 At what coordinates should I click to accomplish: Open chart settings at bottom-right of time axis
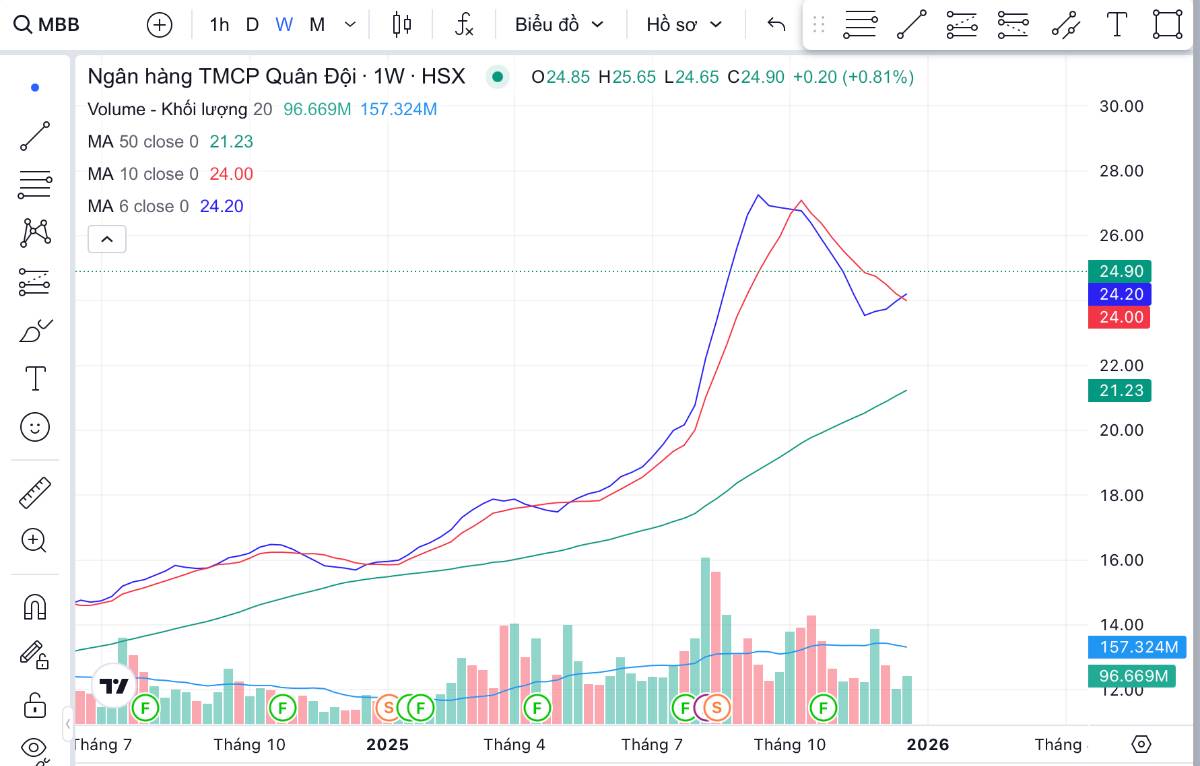click(1142, 744)
